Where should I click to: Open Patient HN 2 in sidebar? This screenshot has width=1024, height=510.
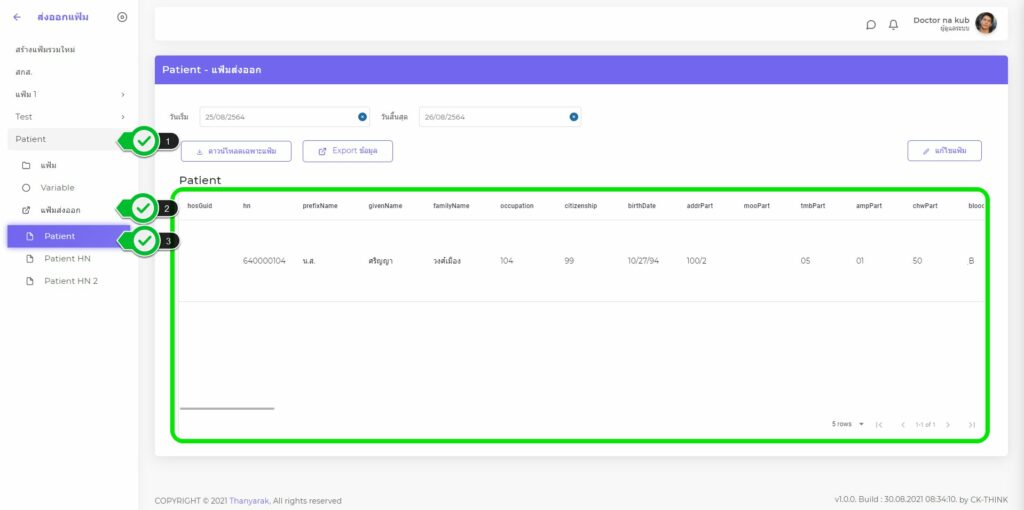coord(70,281)
